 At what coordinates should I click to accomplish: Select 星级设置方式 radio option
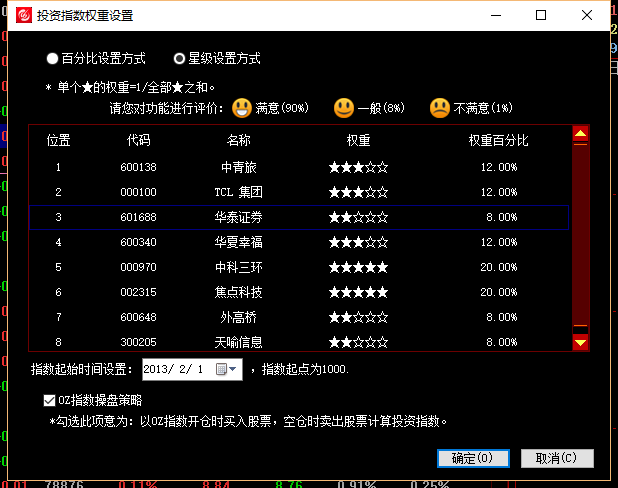coord(180,59)
